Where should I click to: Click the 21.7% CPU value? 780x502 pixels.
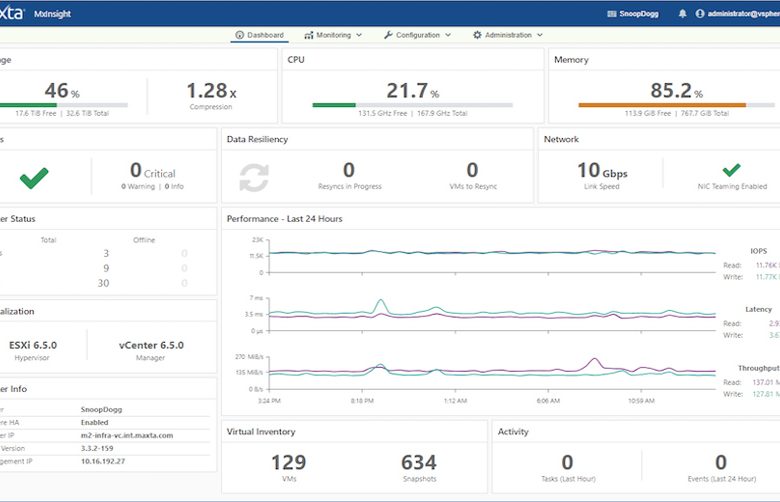pyautogui.click(x=412, y=91)
